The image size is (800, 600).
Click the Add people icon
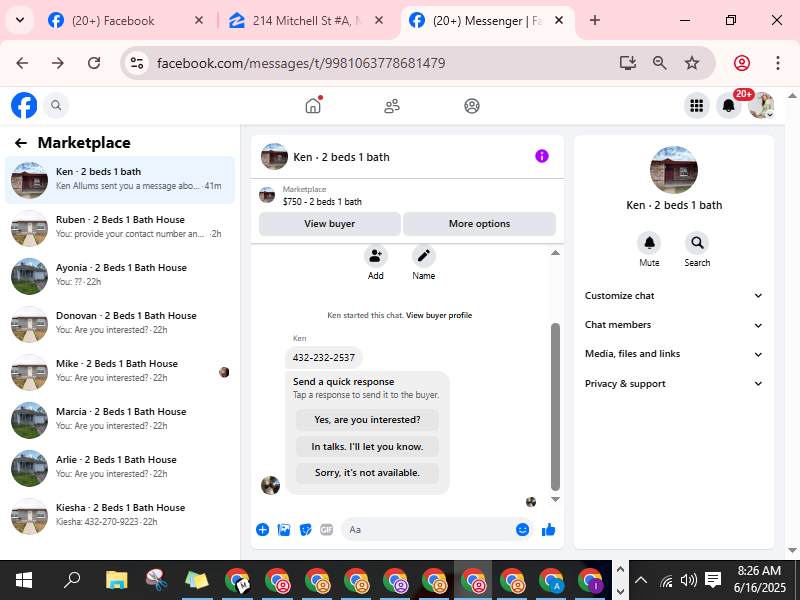point(376,256)
